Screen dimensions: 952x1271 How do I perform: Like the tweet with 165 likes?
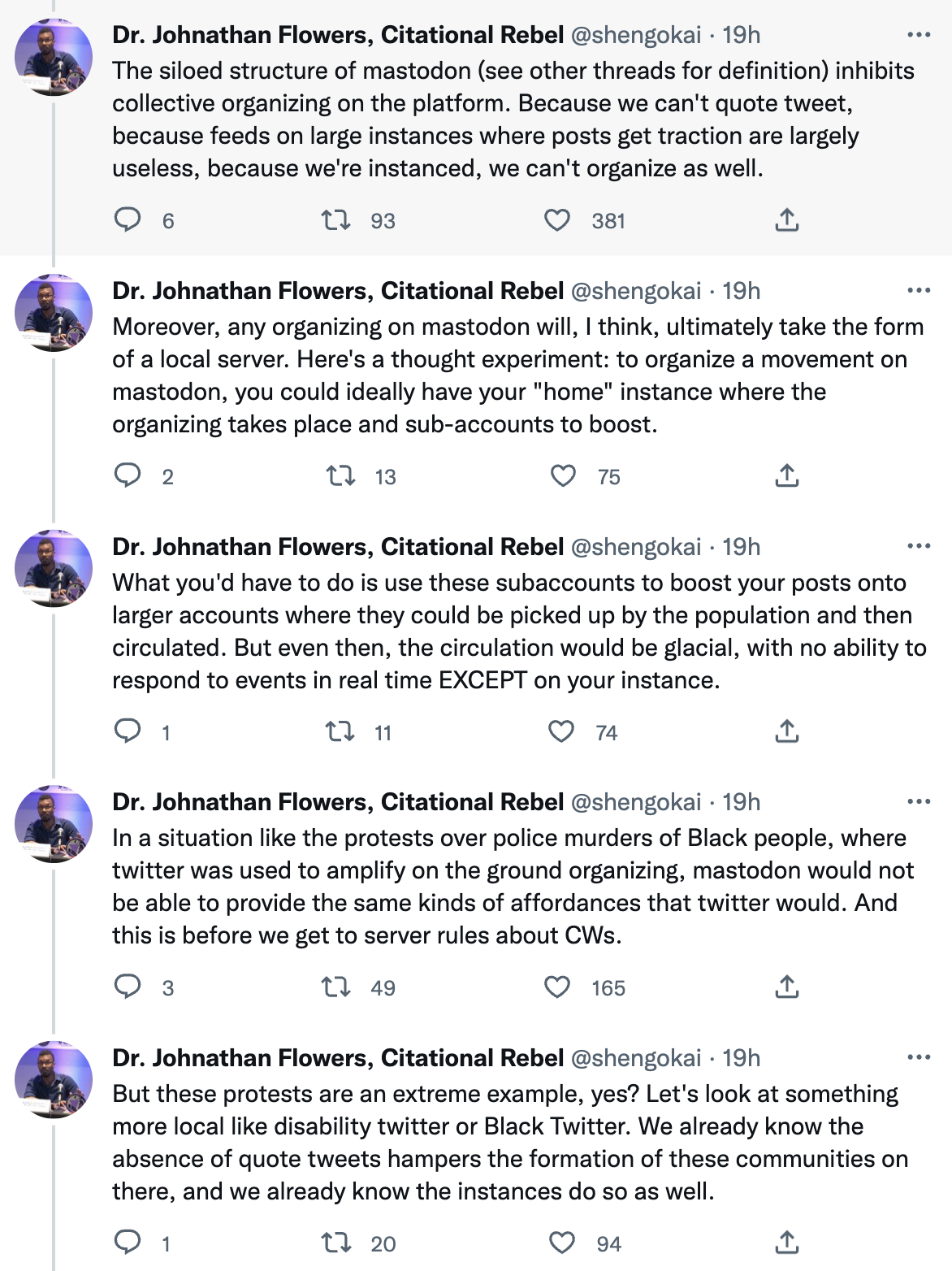[x=556, y=987]
